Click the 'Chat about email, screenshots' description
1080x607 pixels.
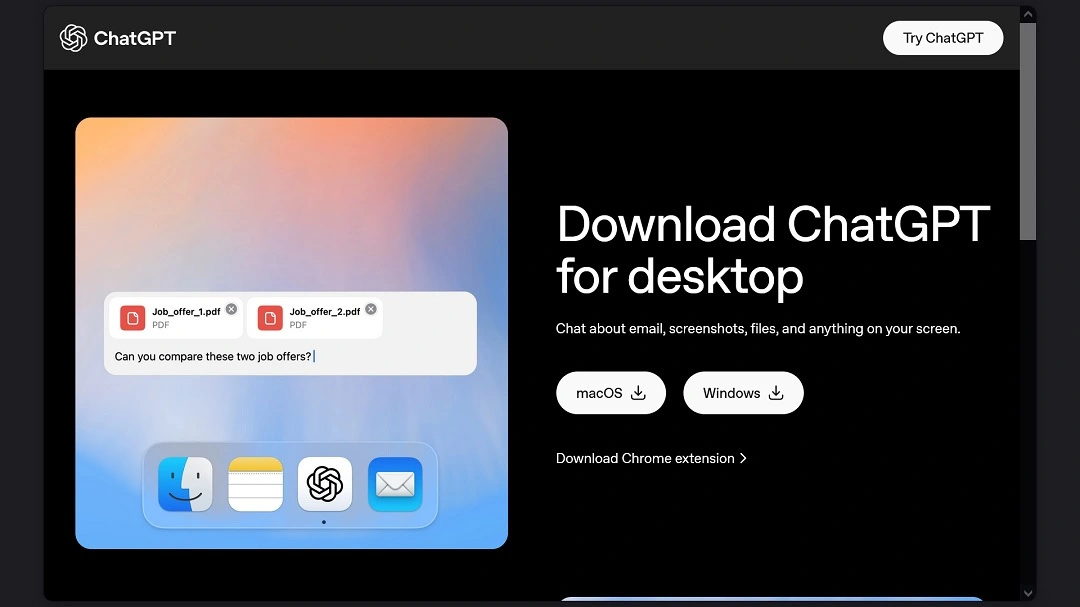tap(758, 329)
